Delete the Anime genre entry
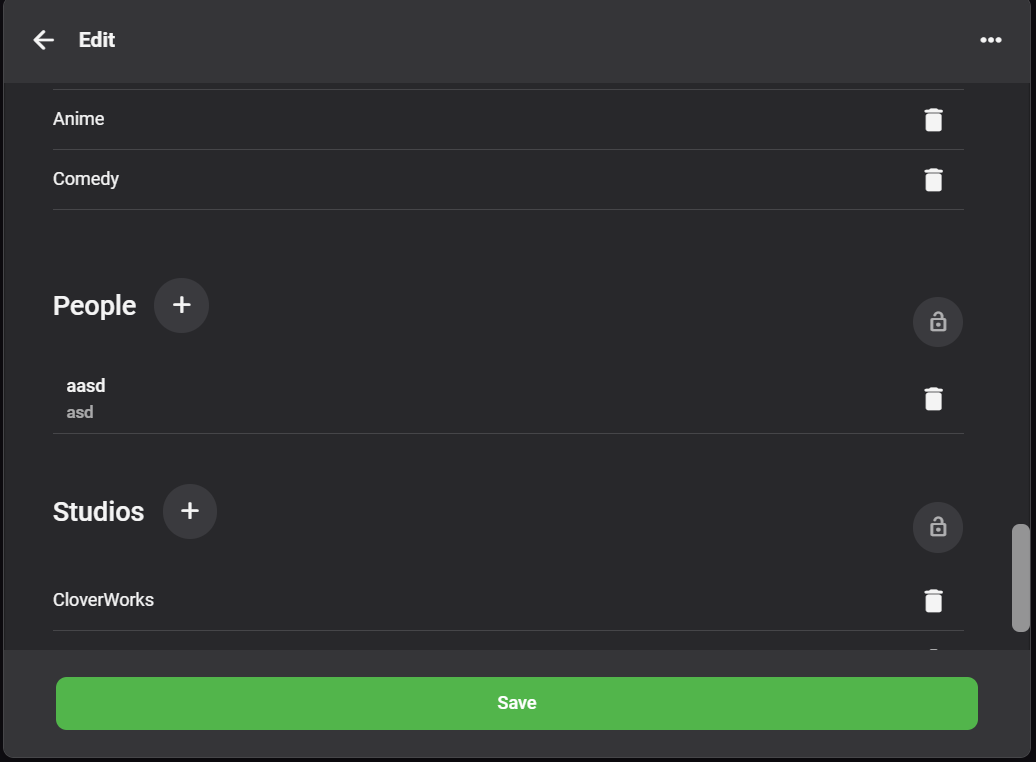Viewport: 1036px width, 762px height. (x=933, y=120)
